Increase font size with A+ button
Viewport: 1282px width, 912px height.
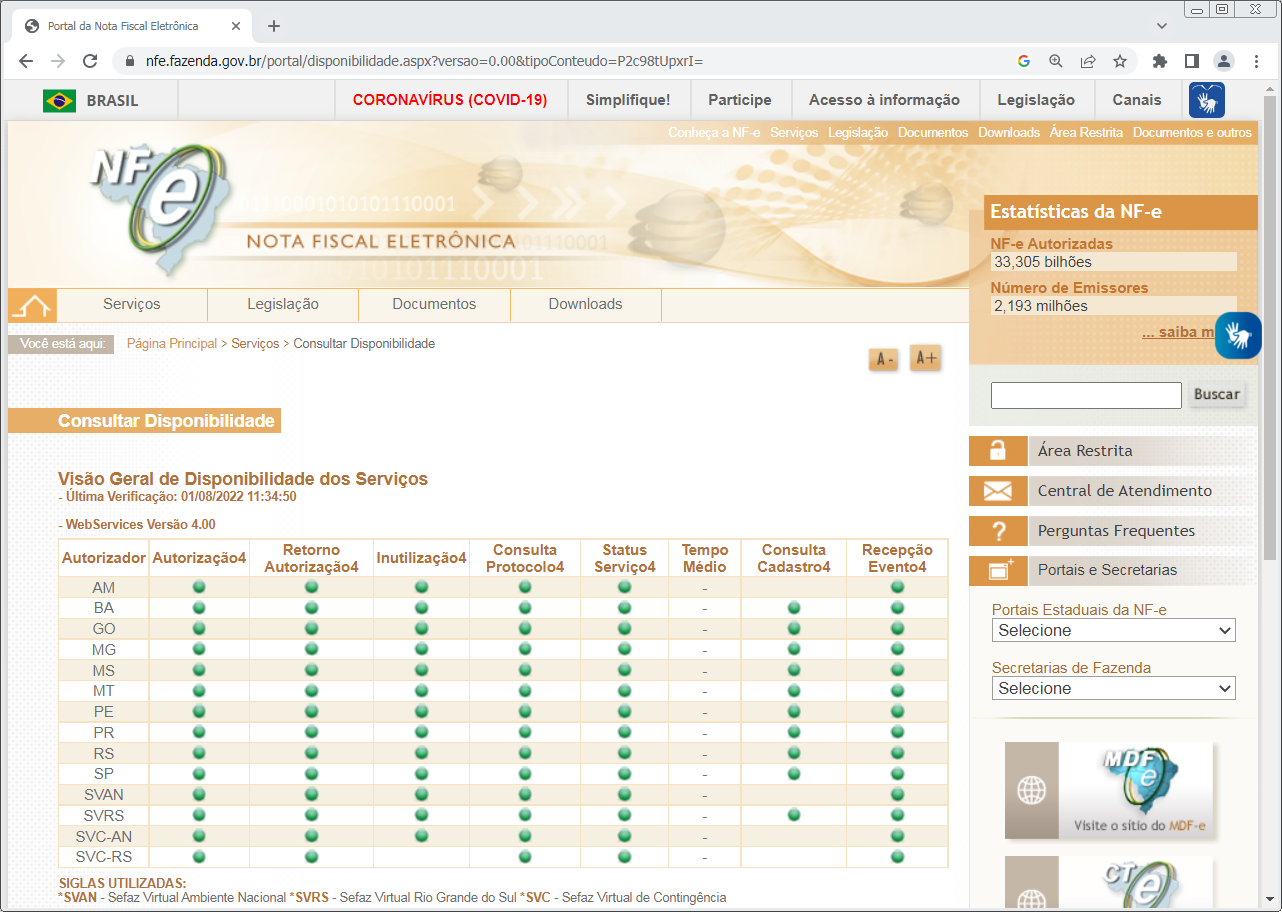926,358
